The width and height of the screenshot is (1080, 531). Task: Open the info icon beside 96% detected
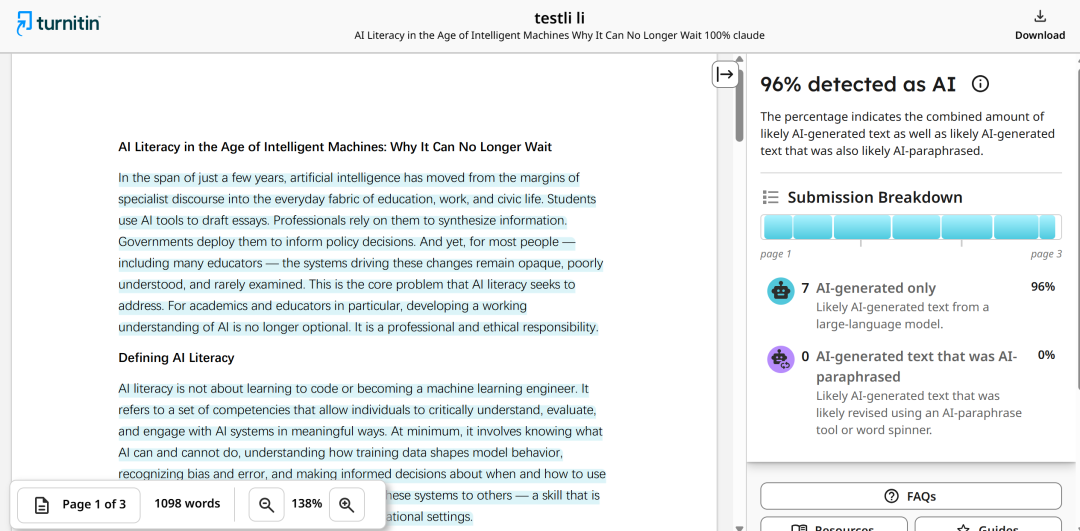[980, 84]
